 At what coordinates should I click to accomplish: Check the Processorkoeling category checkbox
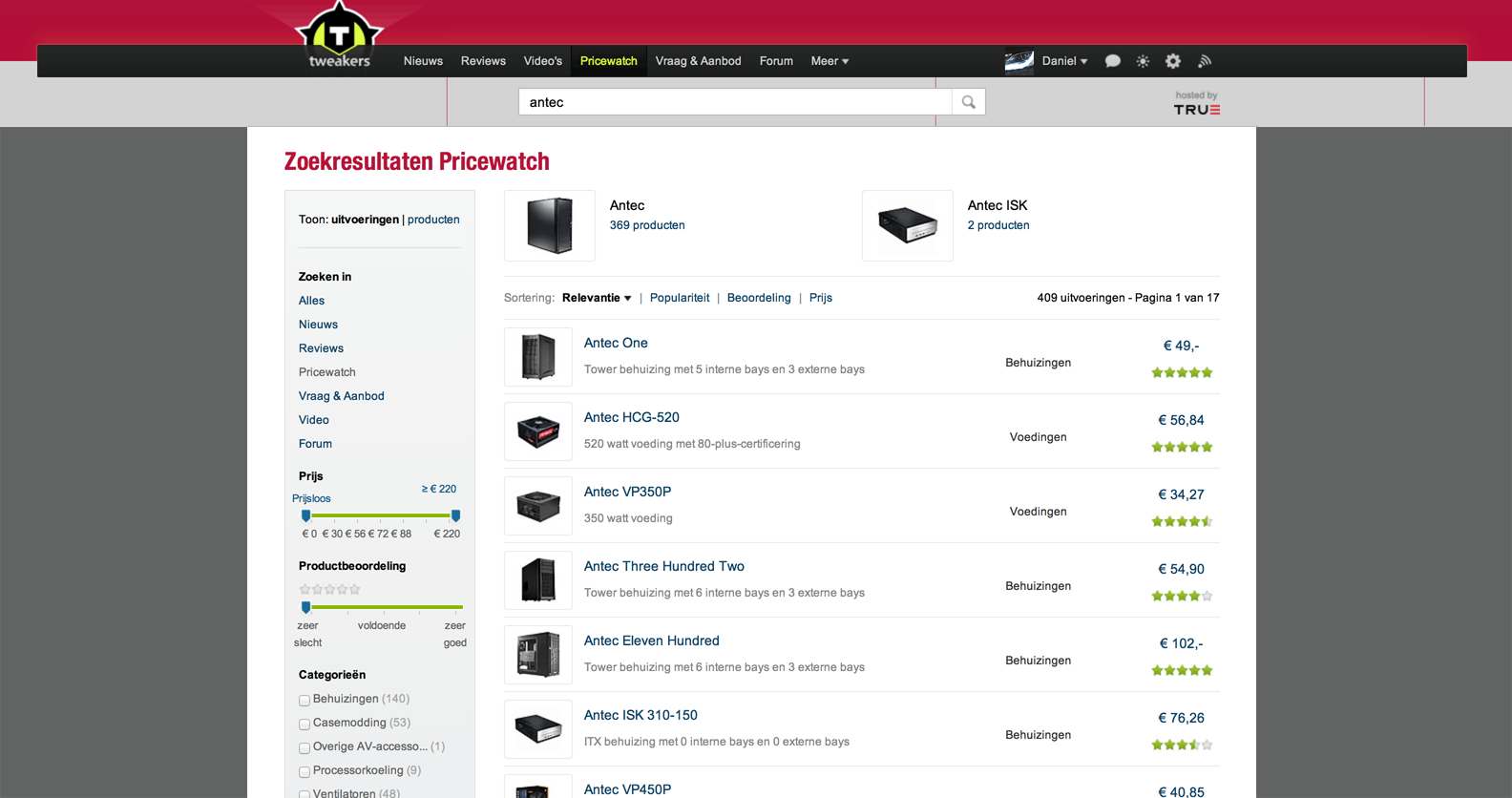[x=304, y=771]
